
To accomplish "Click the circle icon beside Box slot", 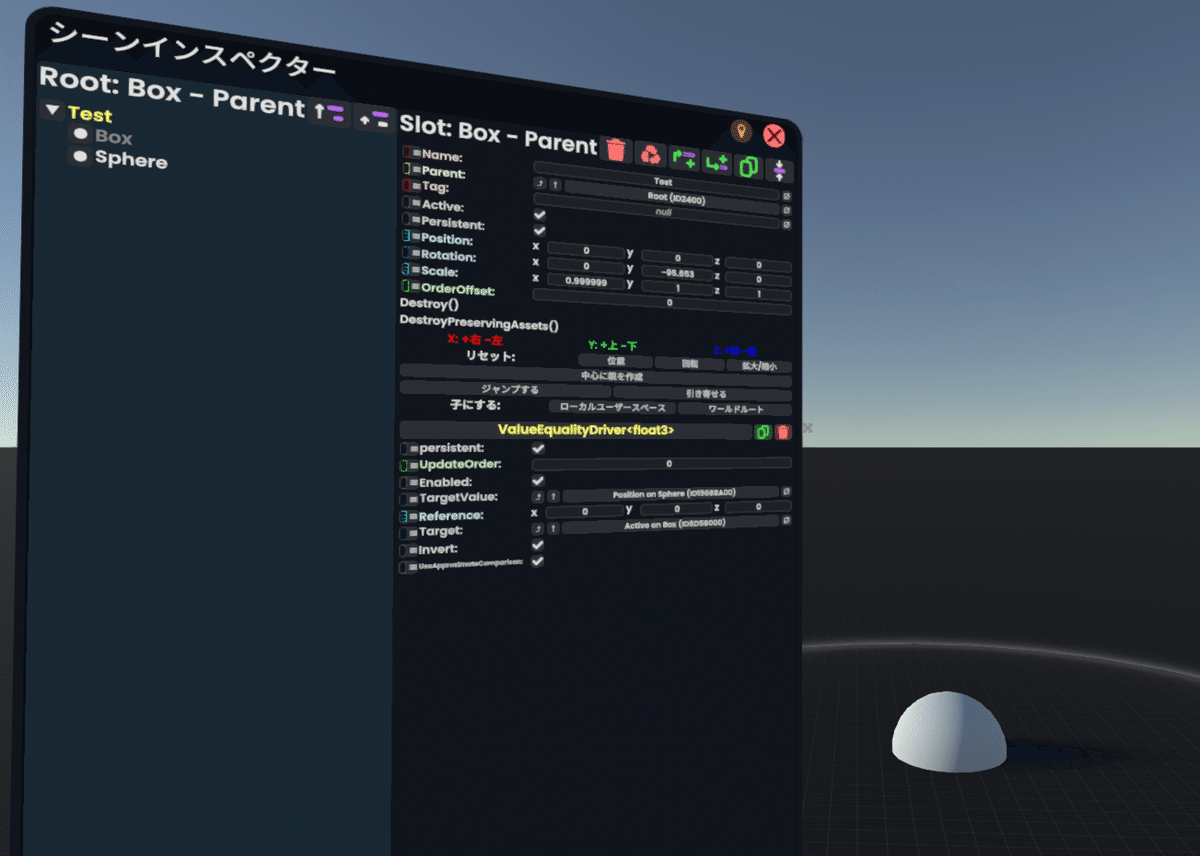I will pyautogui.click(x=80, y=134).
